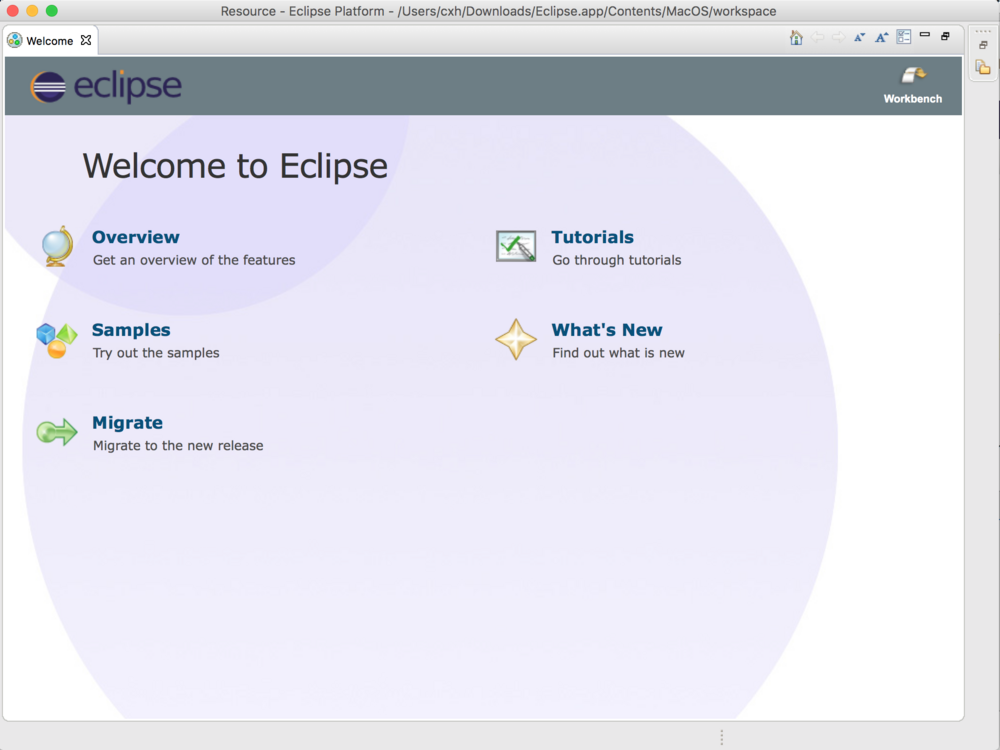Follow the 'Go through tutorials' link

[x=618, y=259]
